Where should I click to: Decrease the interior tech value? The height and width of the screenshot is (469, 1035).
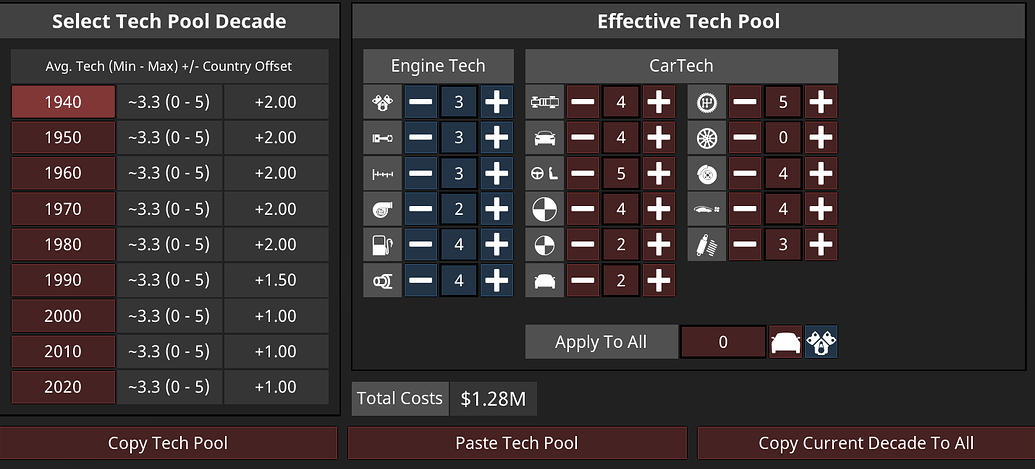coord(584,173)
